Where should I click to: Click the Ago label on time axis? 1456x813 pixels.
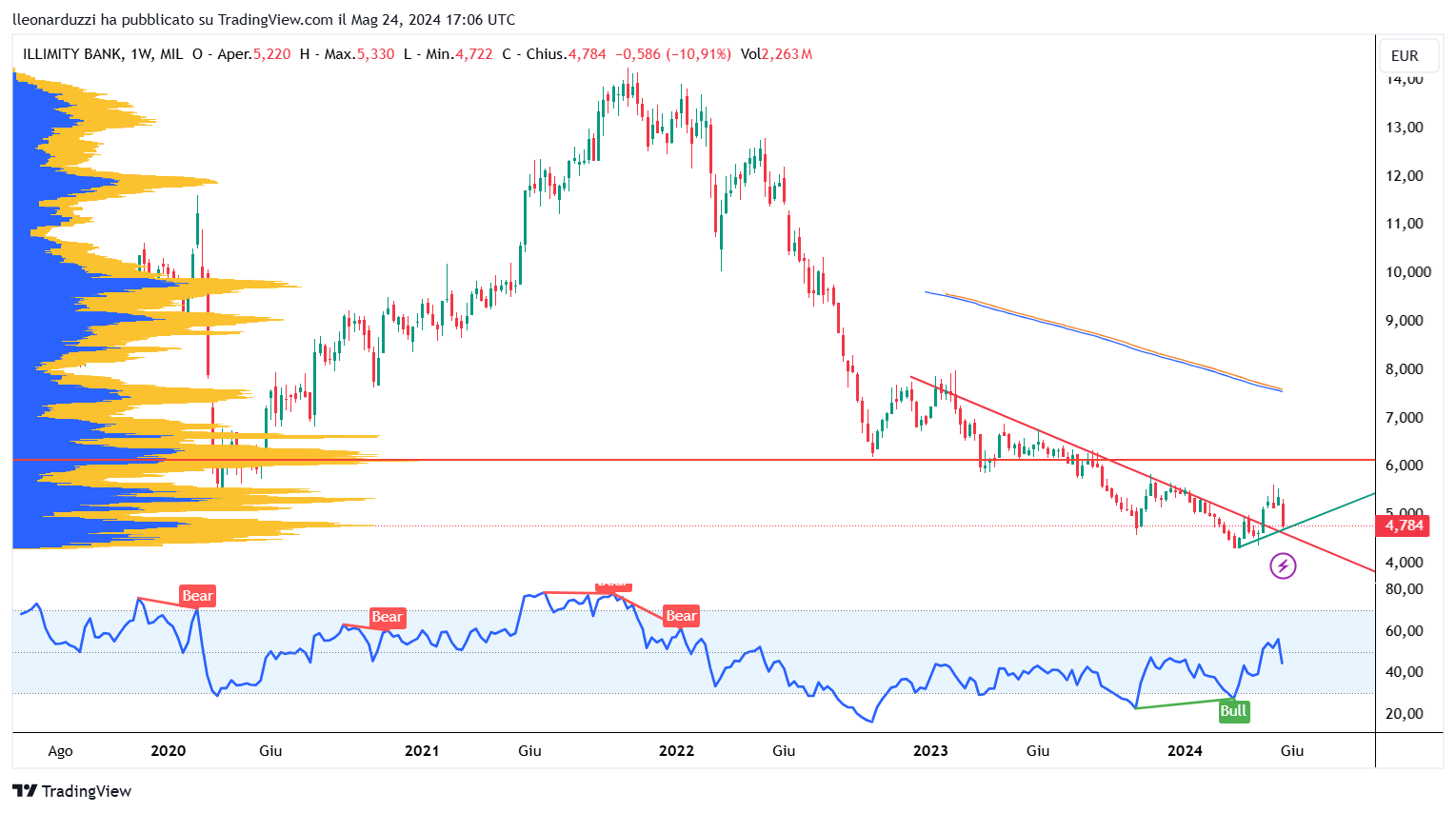click(60, 751)
